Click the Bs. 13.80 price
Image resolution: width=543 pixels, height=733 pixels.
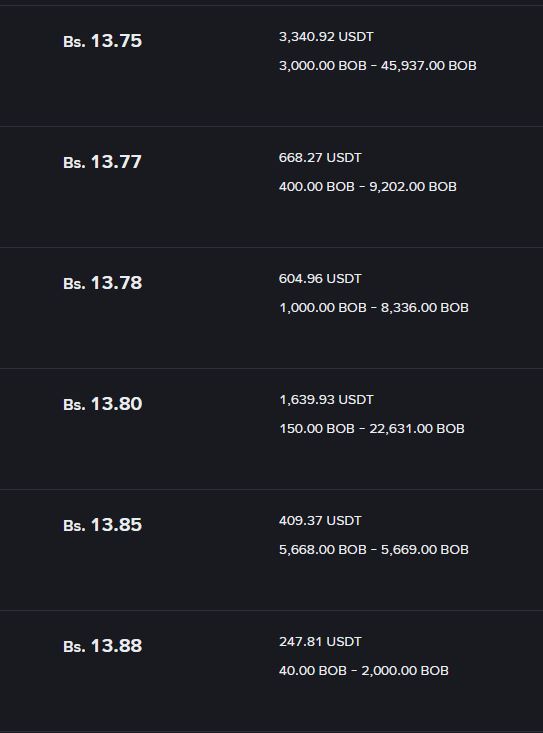(x=102, y=404)
